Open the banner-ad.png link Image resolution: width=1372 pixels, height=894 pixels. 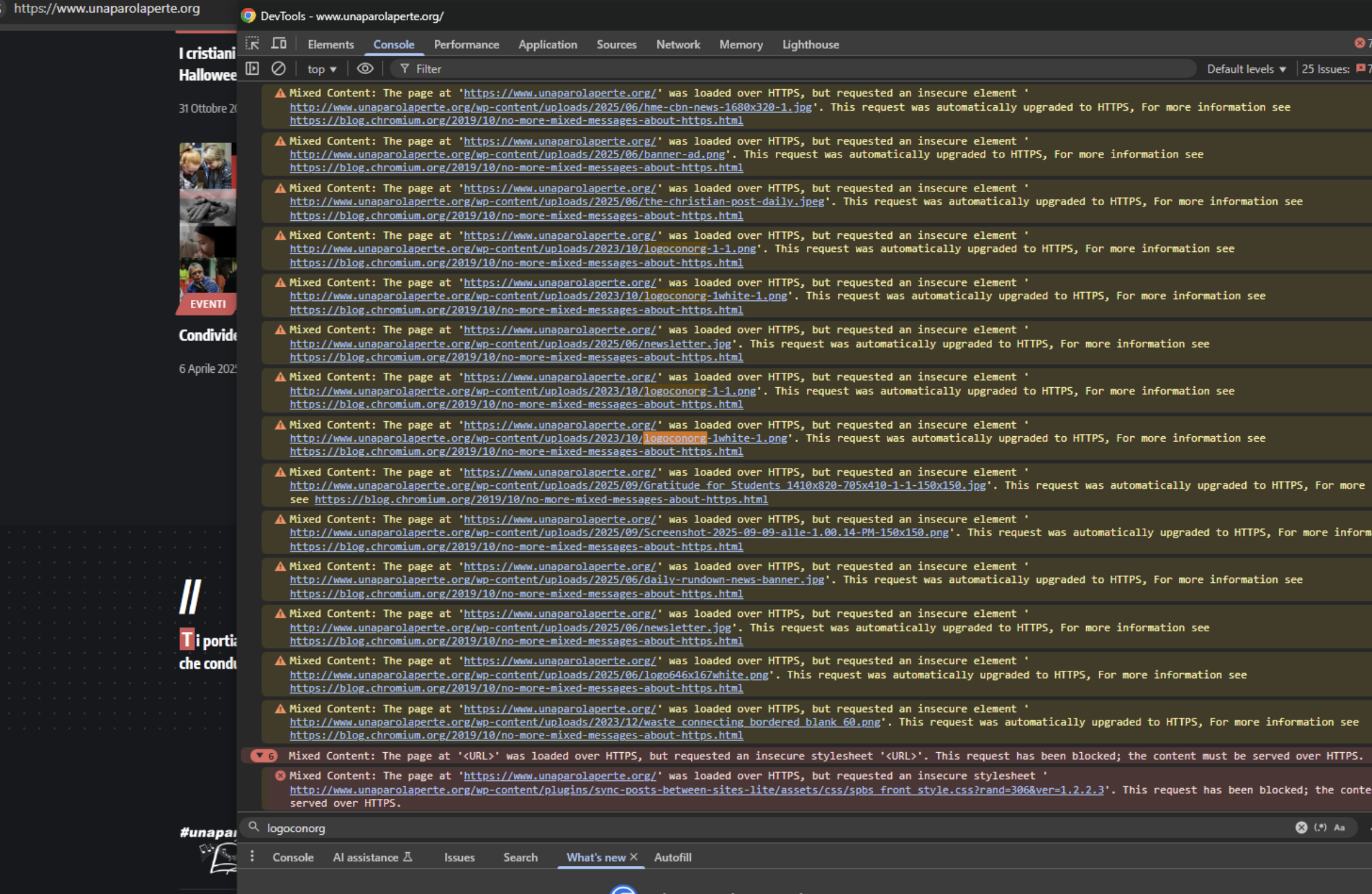(x=507, y=154)
